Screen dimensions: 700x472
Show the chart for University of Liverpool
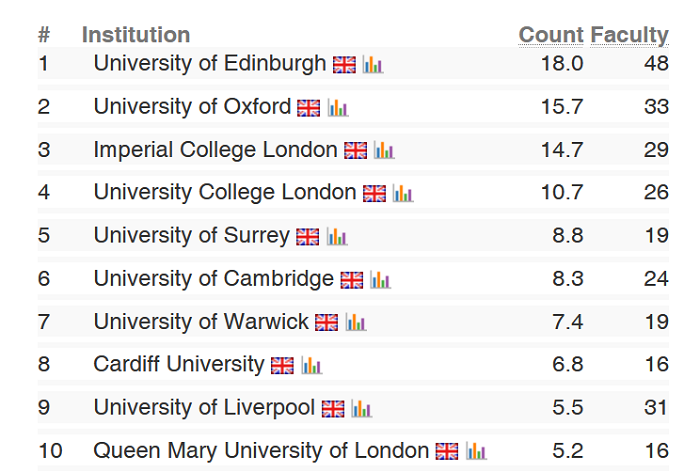click(x=361, y=409)
